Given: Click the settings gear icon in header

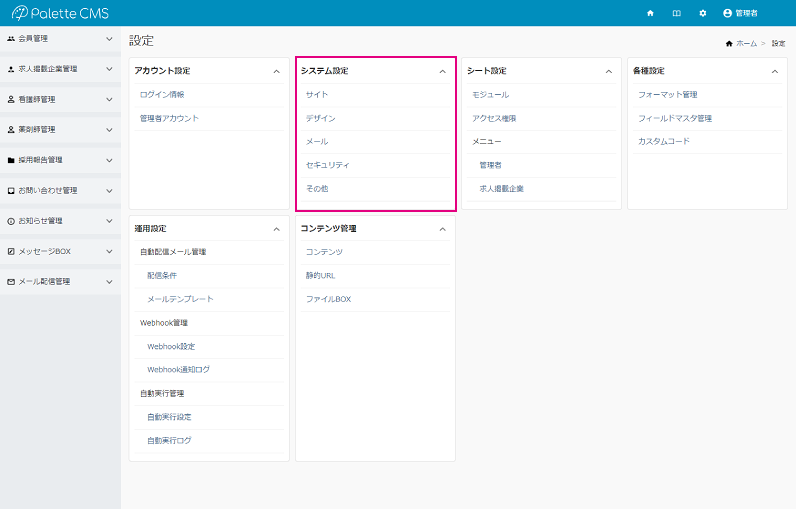Looking at the screenshot, I should click(703, 13).
